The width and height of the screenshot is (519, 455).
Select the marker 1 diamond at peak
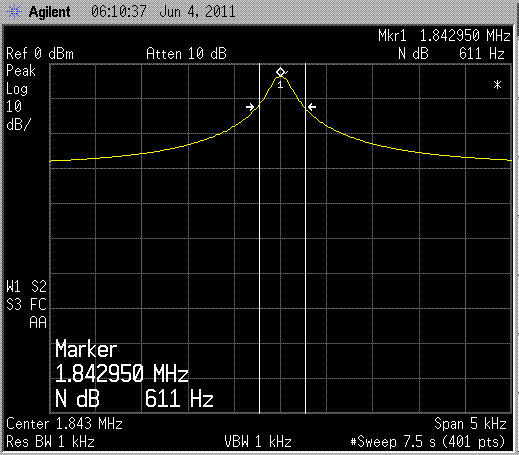(280, 72)
